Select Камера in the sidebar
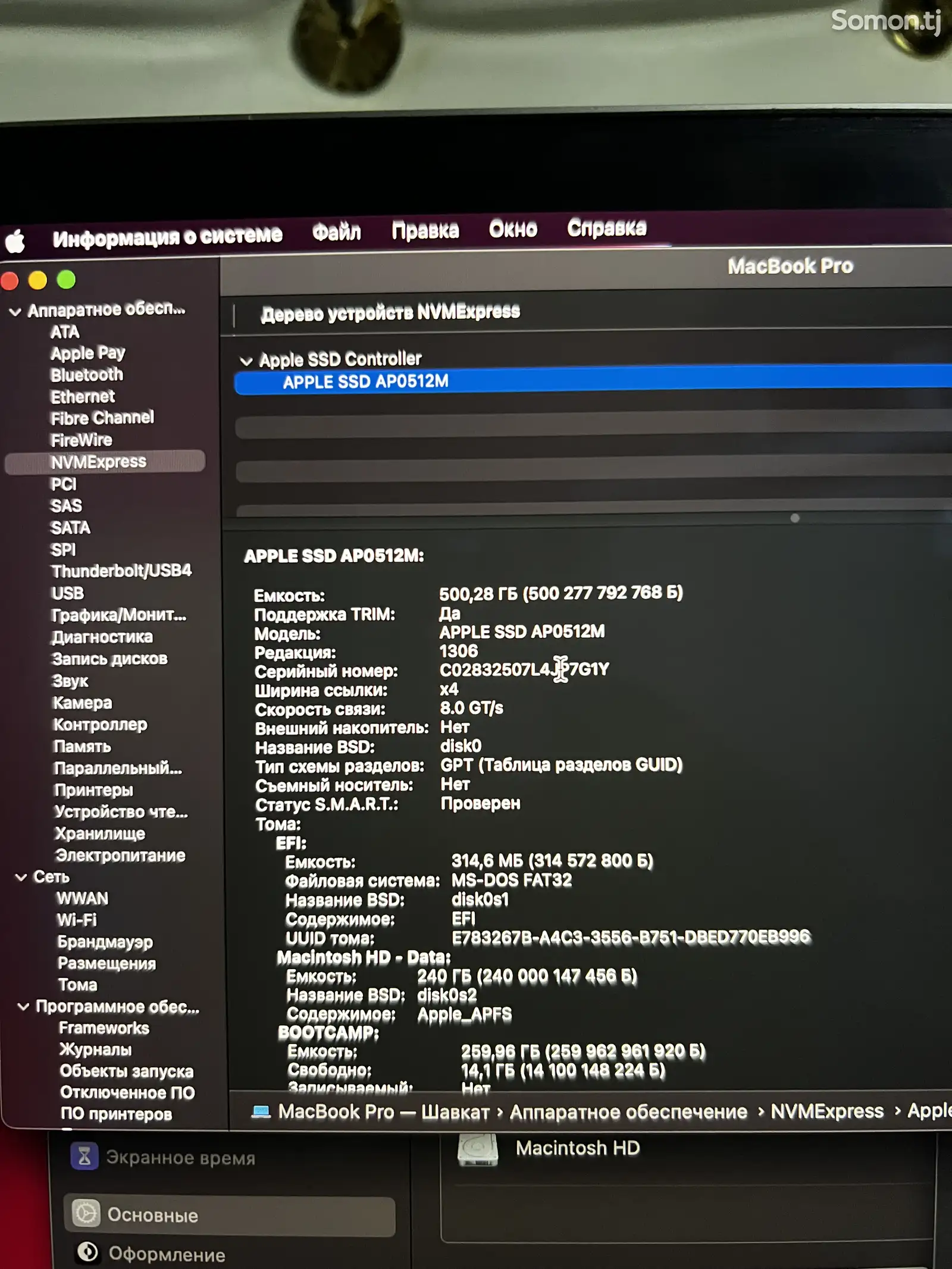Image resolution: width=952 pixels, height=1269 pixels. pyautogui.click(x=83, y=703)
